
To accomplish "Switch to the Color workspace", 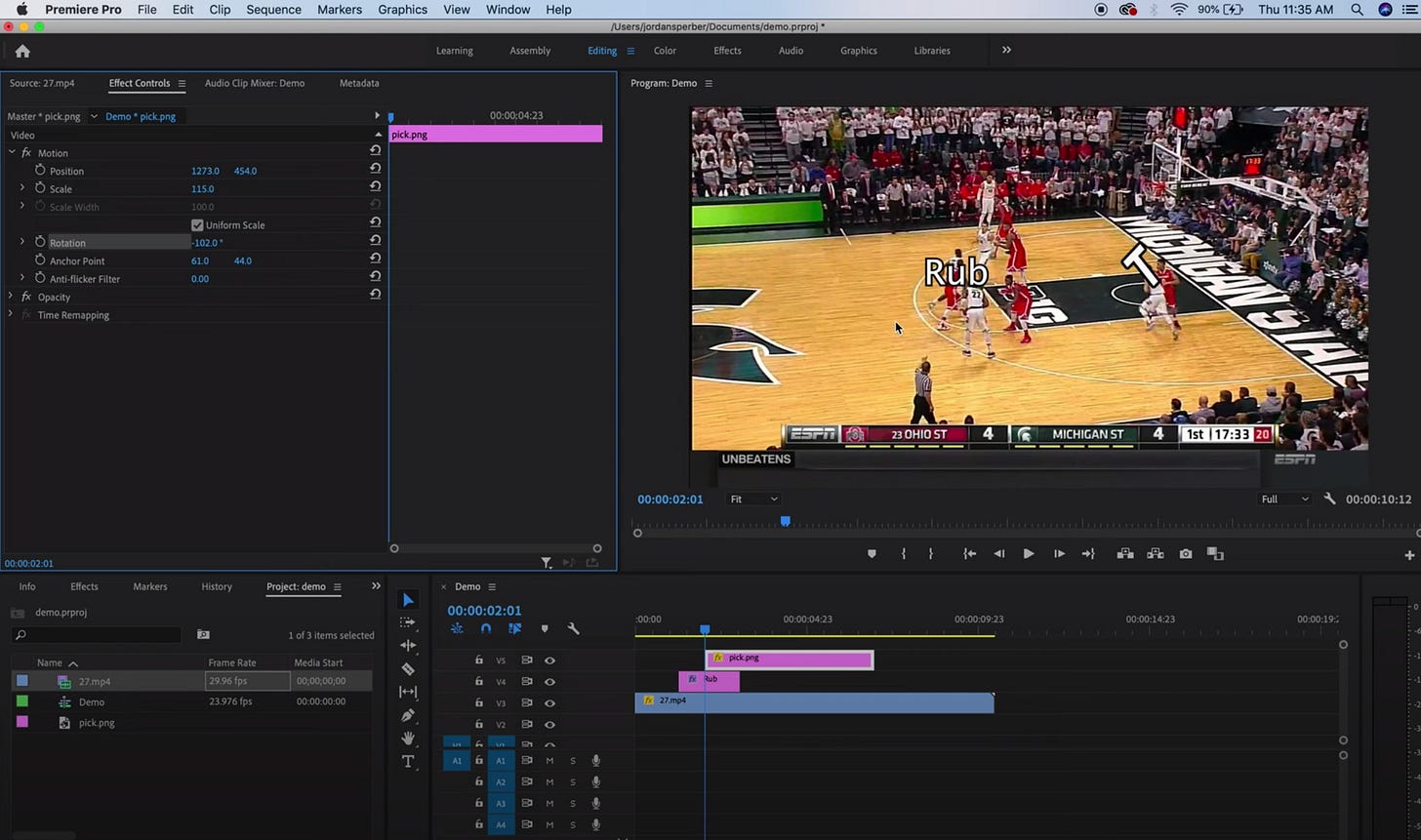I will click(665, 51).
